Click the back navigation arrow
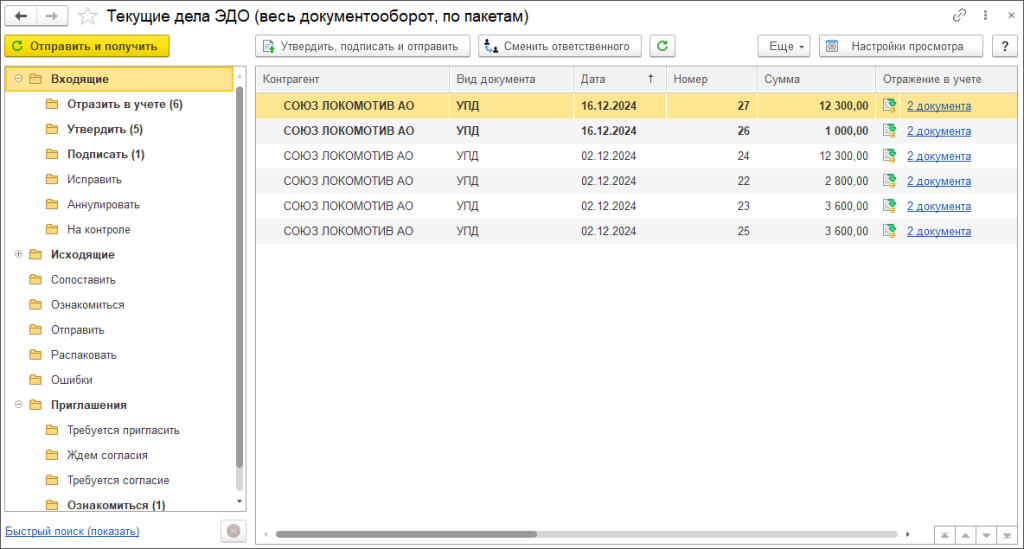 tap(21, 16)
